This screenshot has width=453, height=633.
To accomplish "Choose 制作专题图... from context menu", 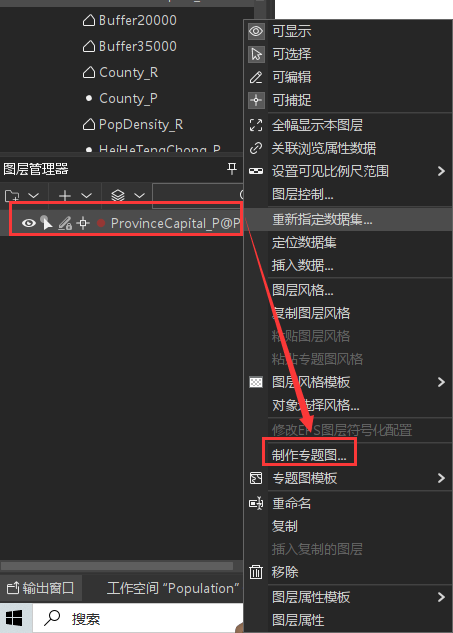I will tap(309, 455).
